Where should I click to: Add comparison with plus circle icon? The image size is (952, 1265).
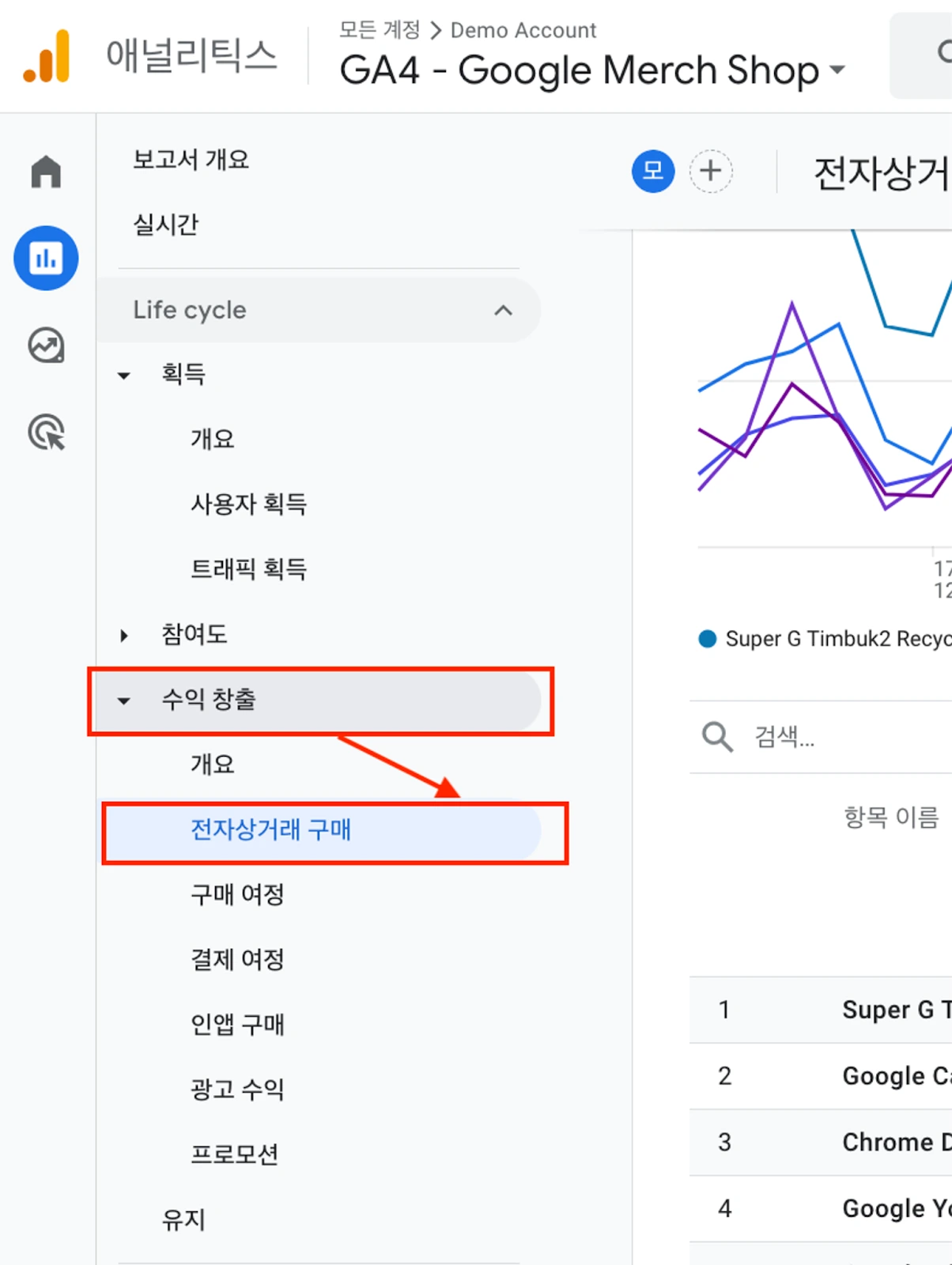[x=711, y=171]
